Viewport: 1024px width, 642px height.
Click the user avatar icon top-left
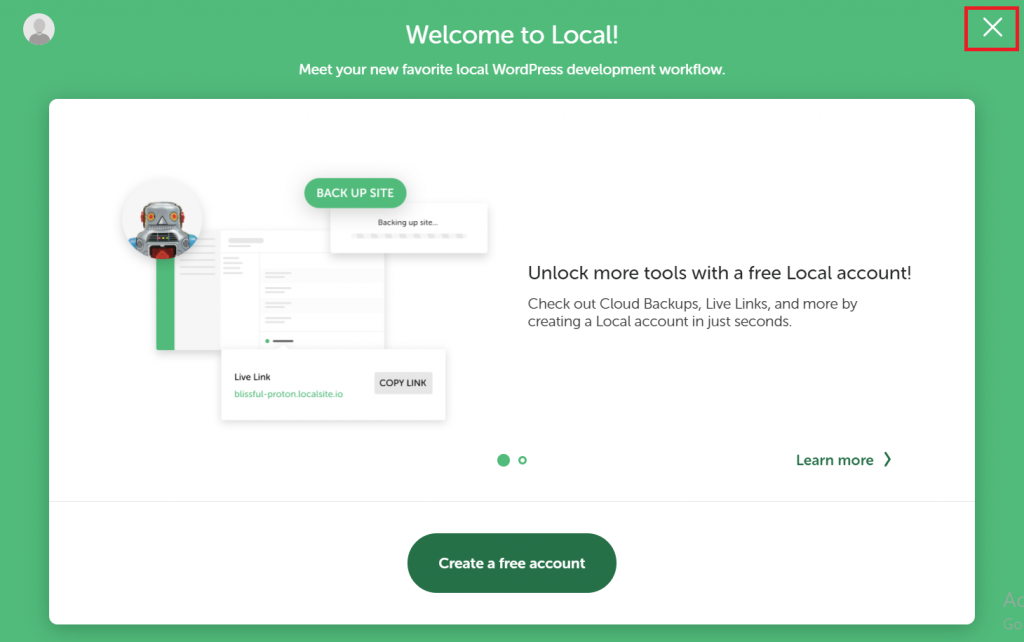pyautogui.click(x=39, y=29)
